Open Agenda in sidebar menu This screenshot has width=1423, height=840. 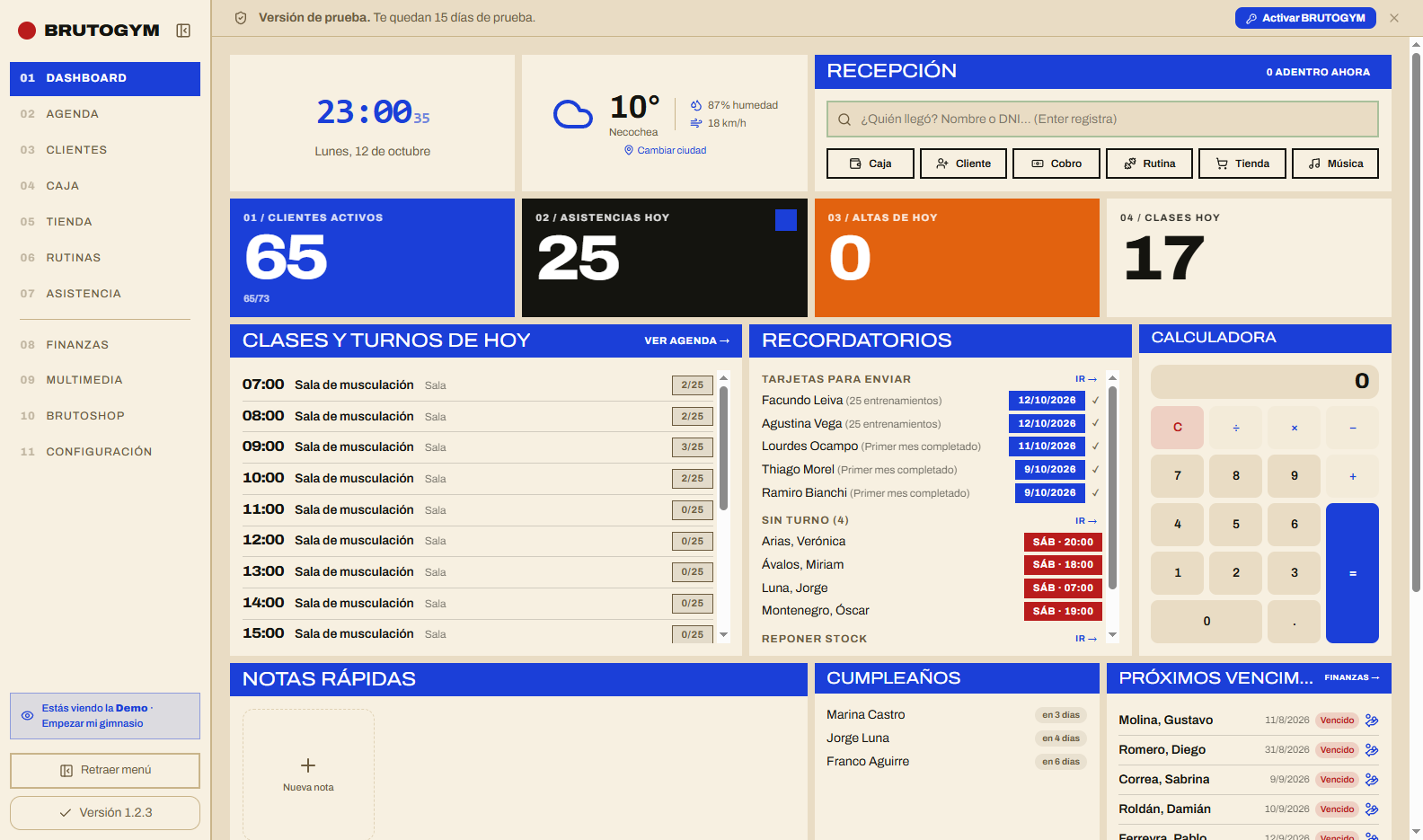click(x=105, y=114)
